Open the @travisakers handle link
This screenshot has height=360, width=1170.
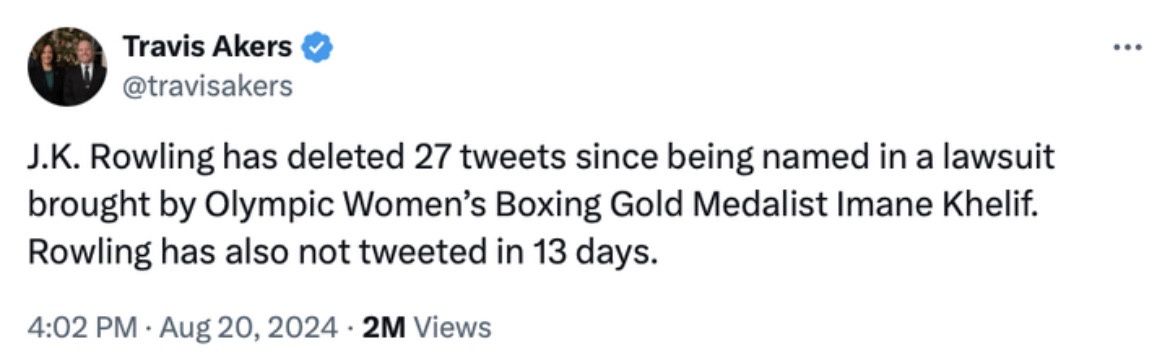click(x=207, y=87)
